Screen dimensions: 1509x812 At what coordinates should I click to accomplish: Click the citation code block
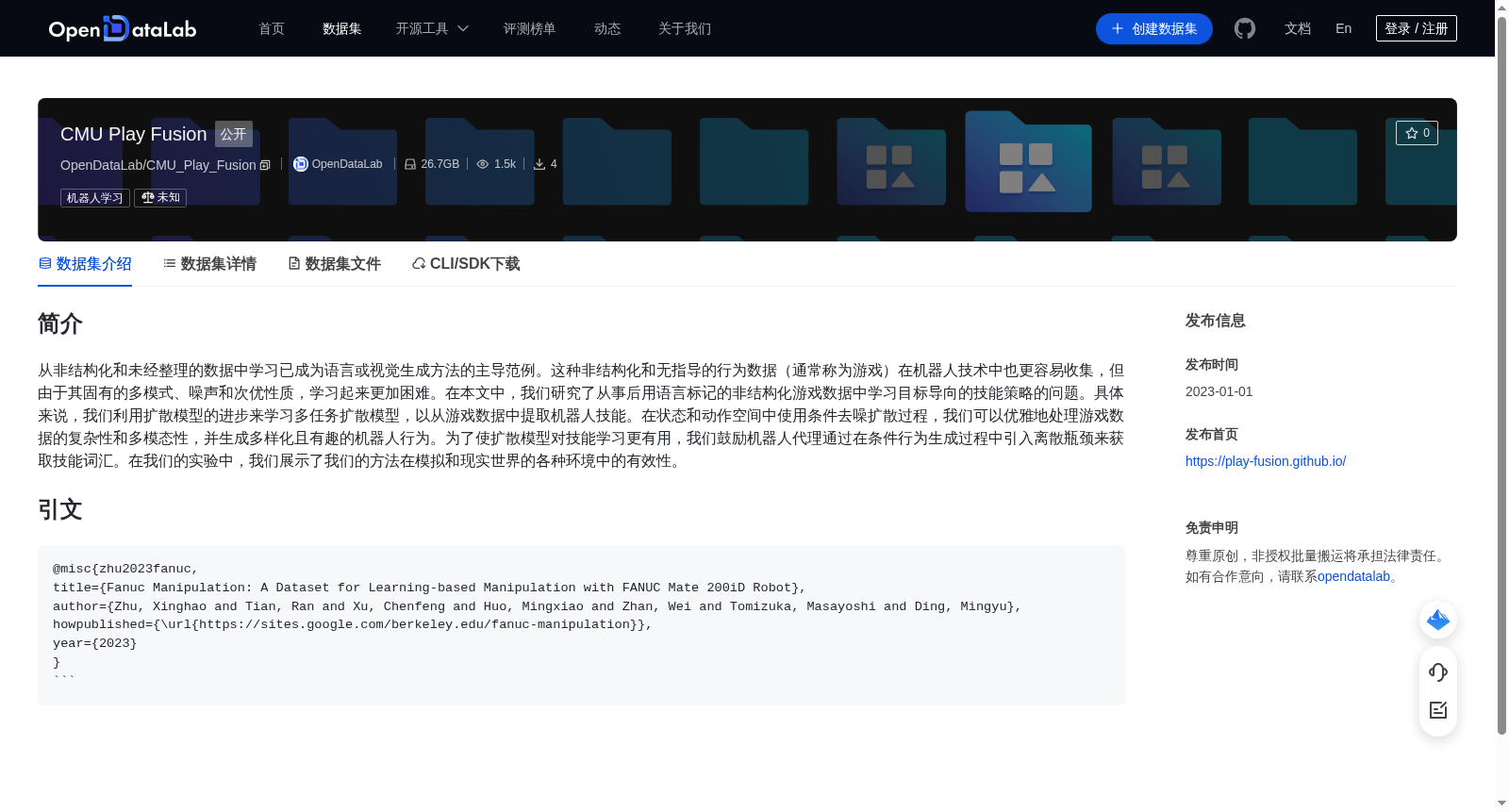click(x=581, y=625)
